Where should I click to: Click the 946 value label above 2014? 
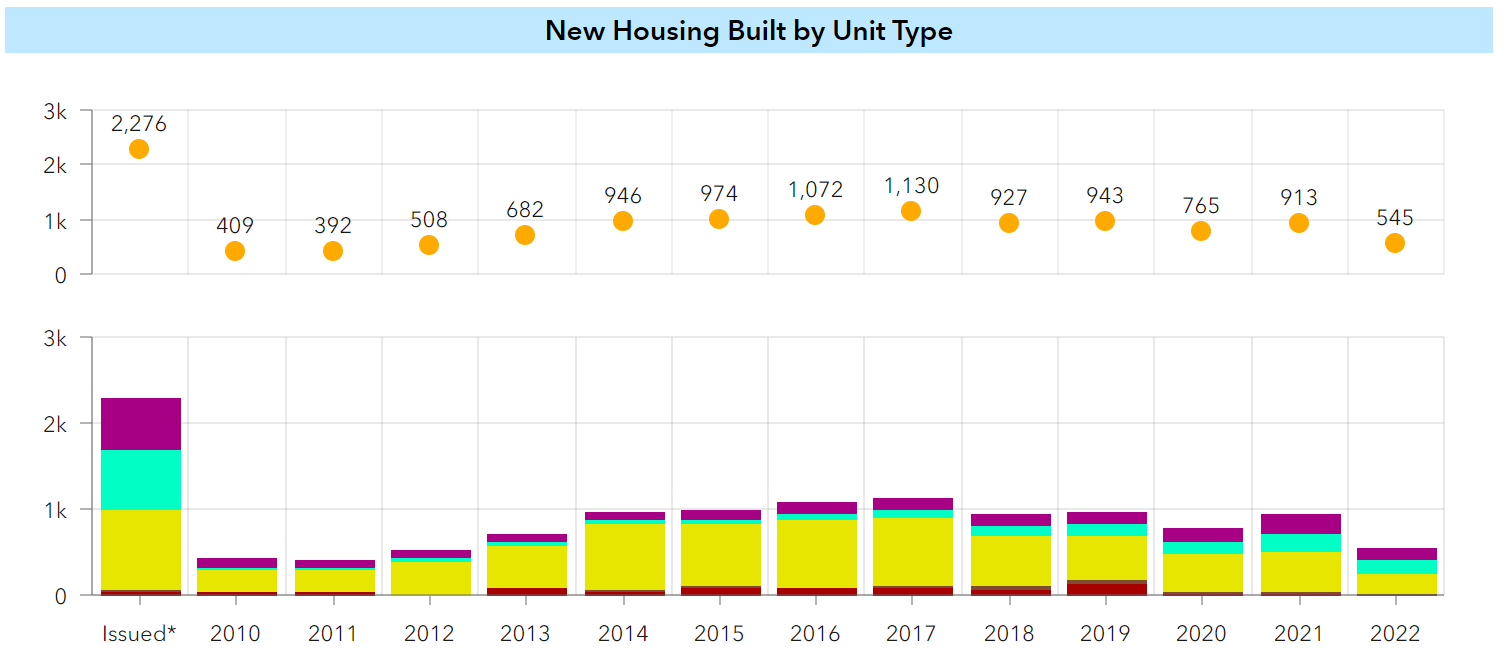(x=621, y=197)
